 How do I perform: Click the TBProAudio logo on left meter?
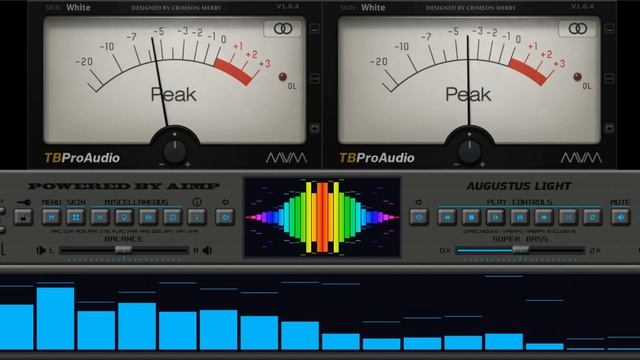click(x=82, y=158)
